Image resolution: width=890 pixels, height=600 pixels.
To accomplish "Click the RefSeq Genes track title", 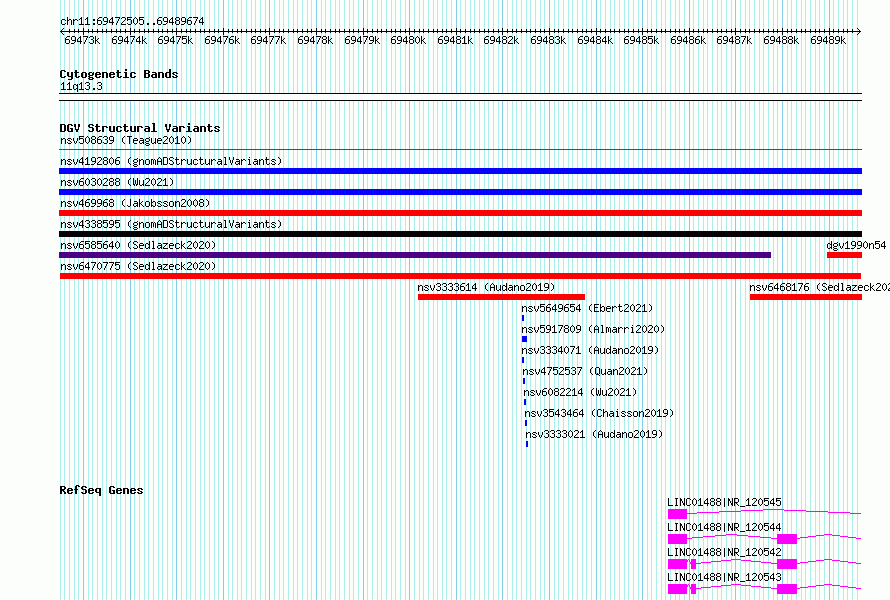I will (x=101, y=490).
